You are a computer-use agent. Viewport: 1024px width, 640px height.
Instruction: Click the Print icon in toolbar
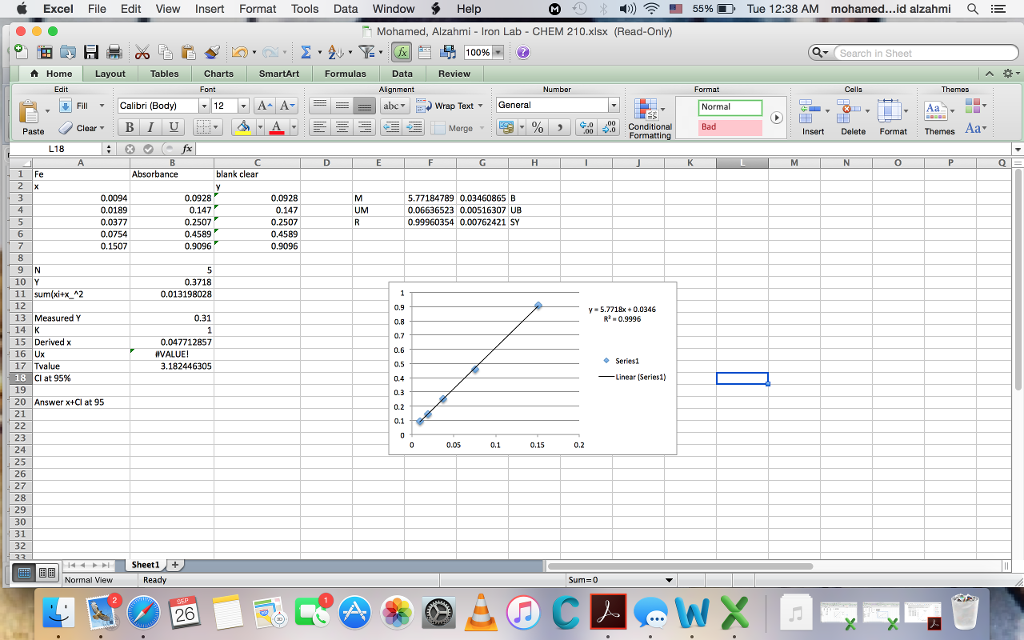tap(113, 52)
